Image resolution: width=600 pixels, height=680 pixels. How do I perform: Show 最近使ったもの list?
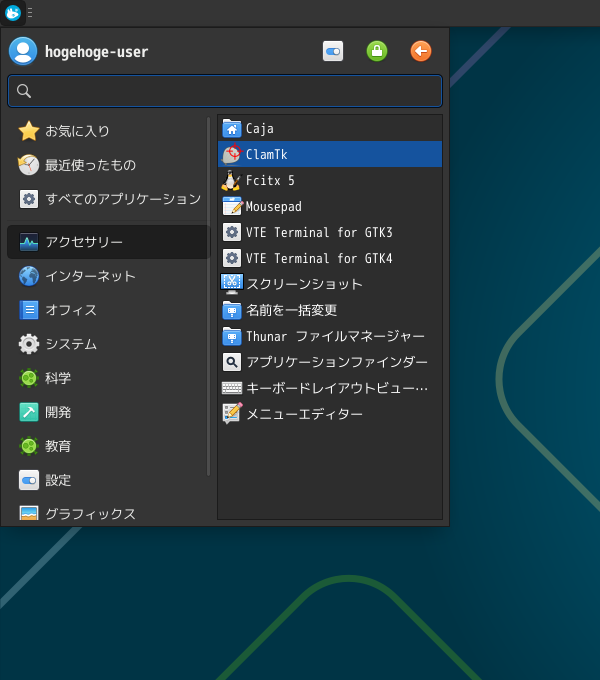pos(109,165)
